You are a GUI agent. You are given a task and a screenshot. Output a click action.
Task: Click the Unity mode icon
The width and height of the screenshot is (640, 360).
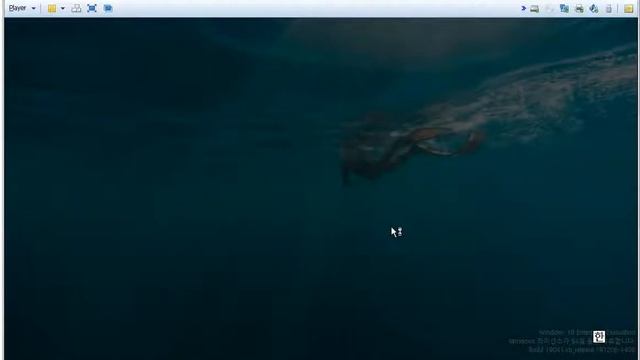108,9
